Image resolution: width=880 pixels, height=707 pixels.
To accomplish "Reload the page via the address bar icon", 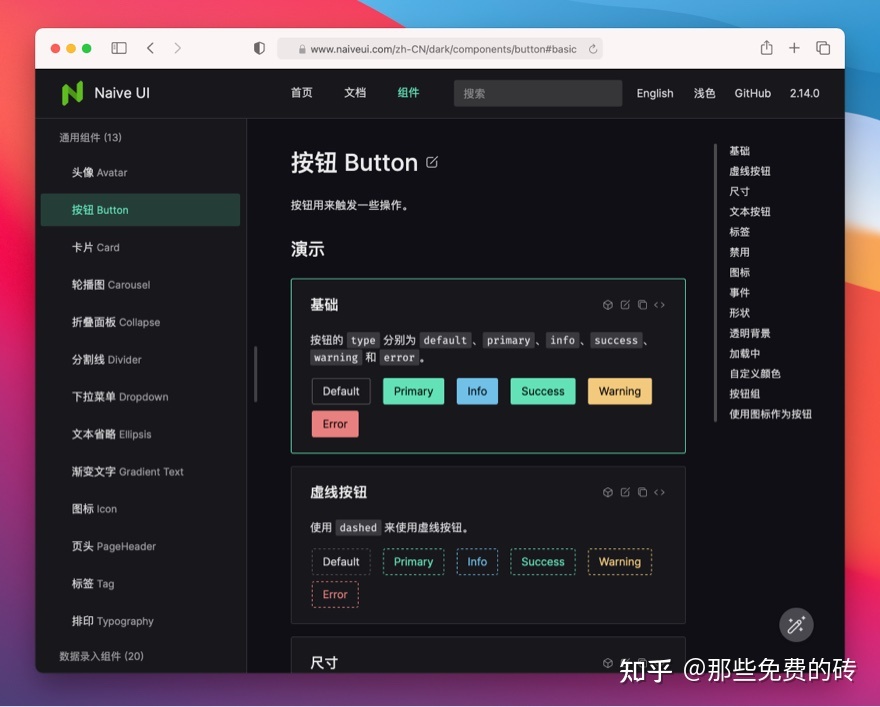I will point(593,49).
